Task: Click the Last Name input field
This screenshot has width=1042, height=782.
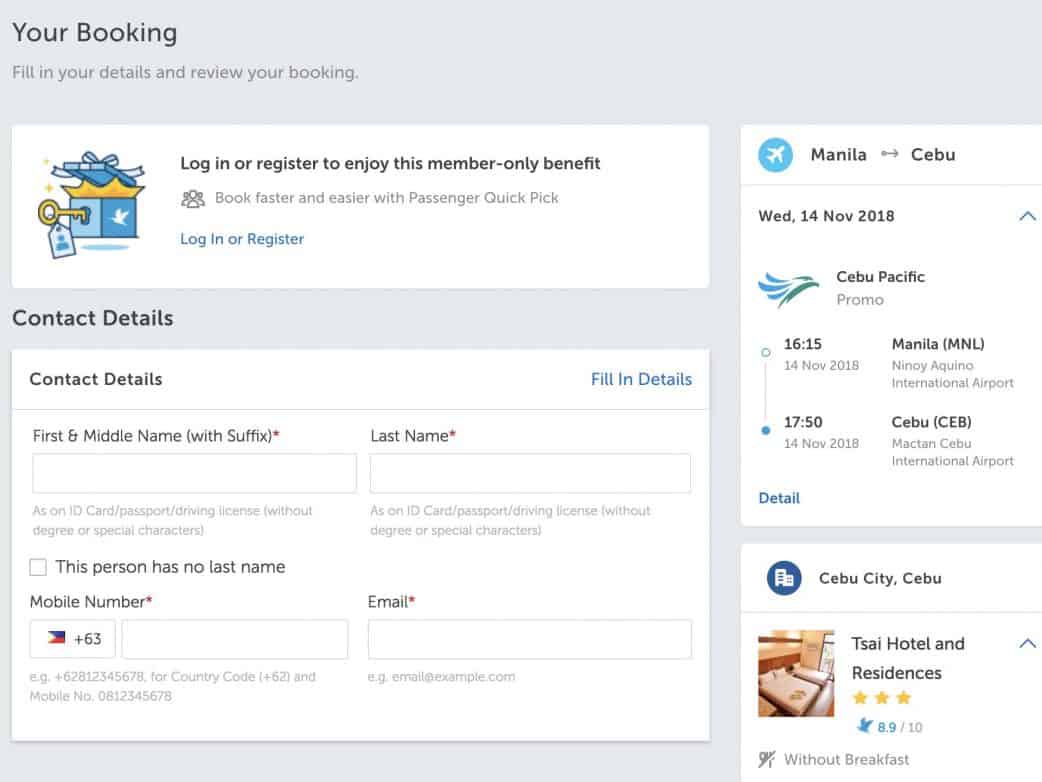Action: [x=530, y=473]
